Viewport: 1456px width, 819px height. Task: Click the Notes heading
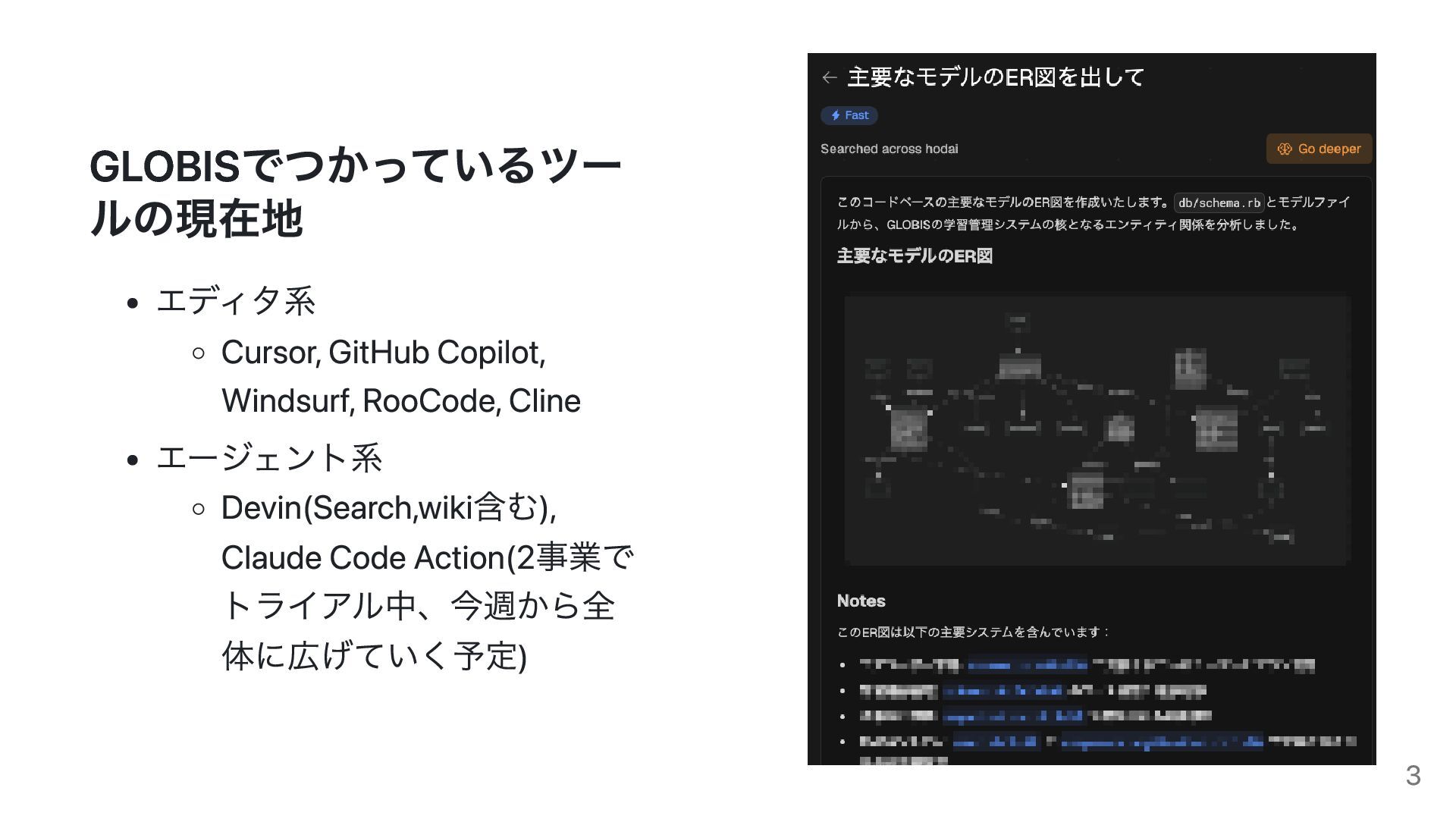(861, 601)
